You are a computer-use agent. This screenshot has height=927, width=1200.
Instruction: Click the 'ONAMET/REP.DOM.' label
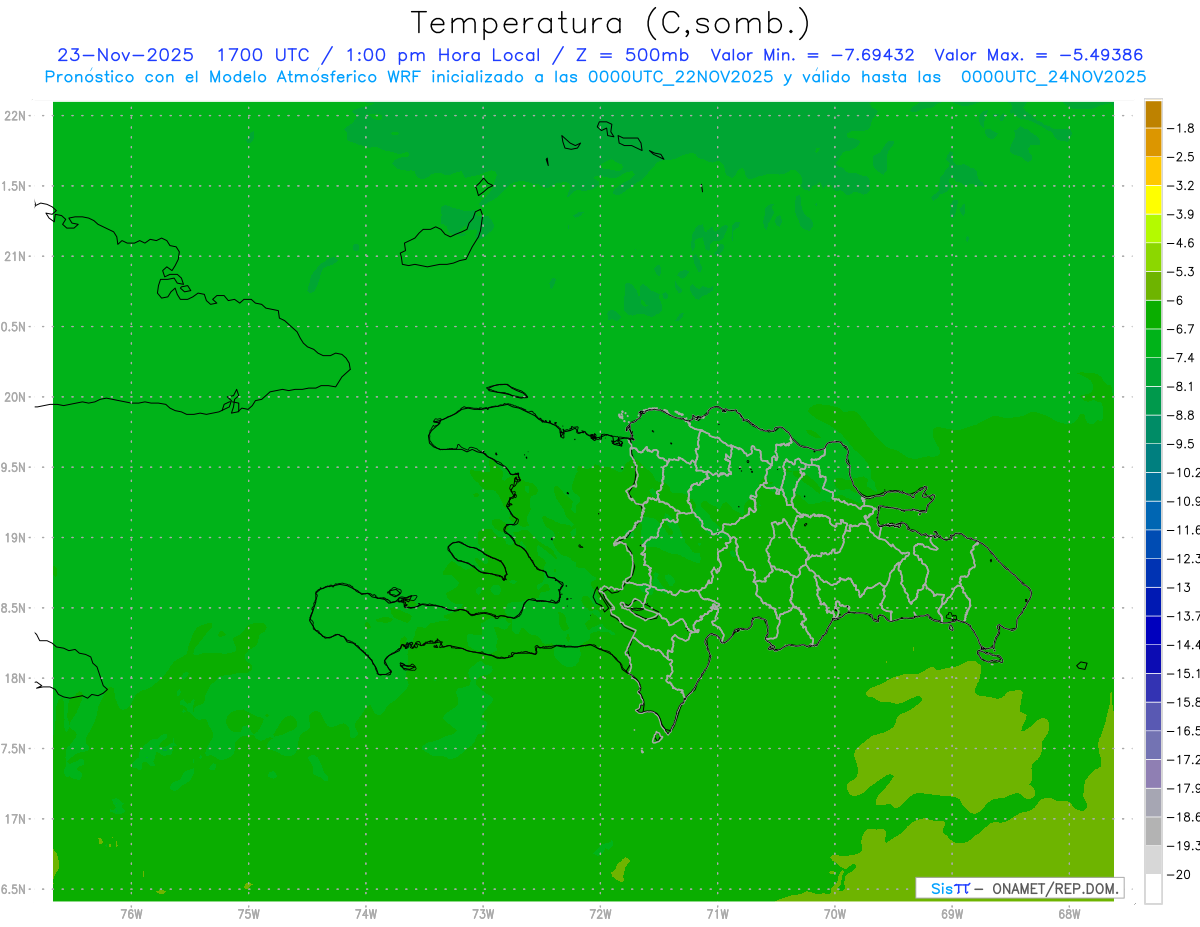[1053, 888]
